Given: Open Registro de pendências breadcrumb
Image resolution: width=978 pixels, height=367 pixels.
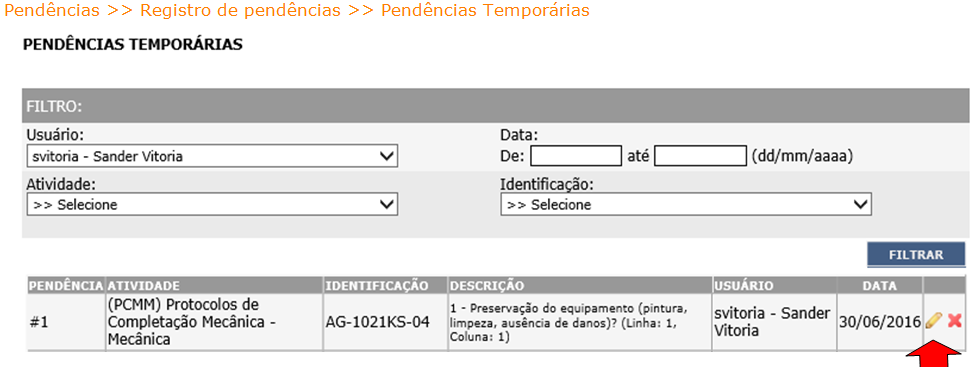Looking at the screenshot, I should tap(240, 11).
